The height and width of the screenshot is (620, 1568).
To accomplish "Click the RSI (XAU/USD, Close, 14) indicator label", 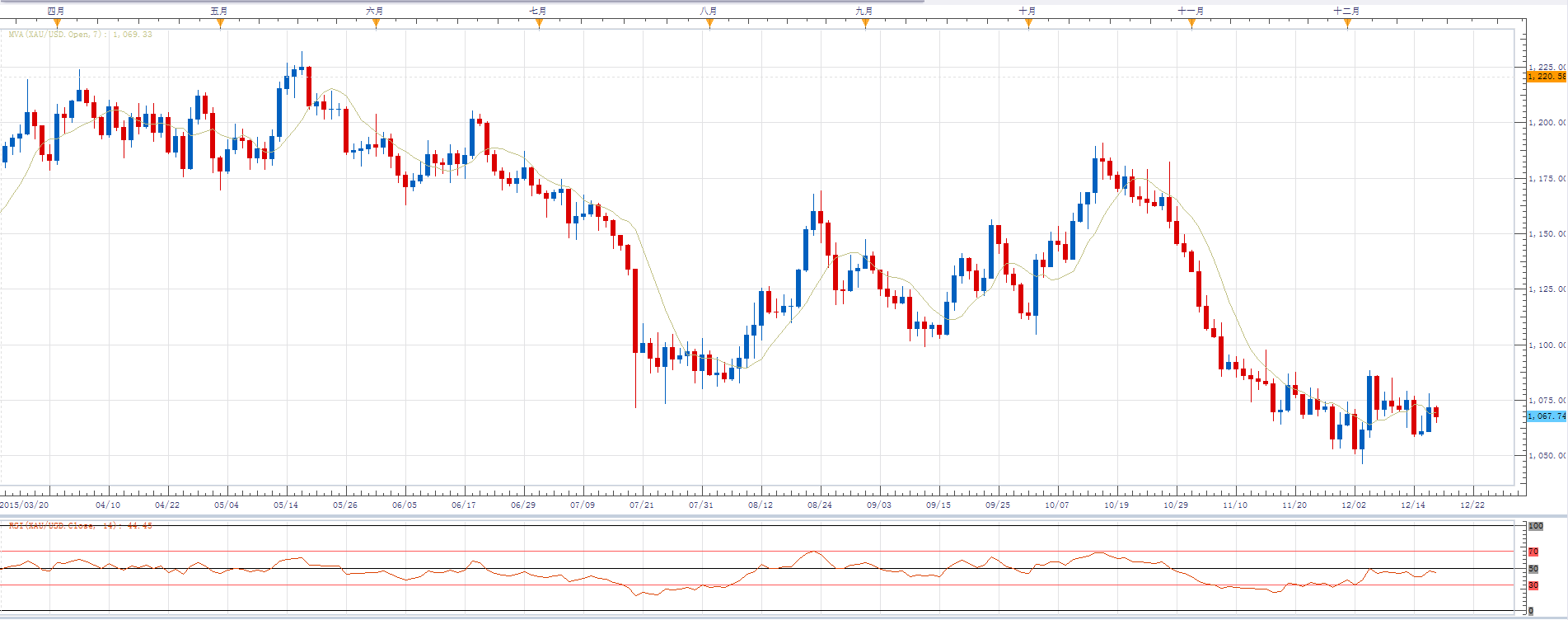I will [80, 525].
